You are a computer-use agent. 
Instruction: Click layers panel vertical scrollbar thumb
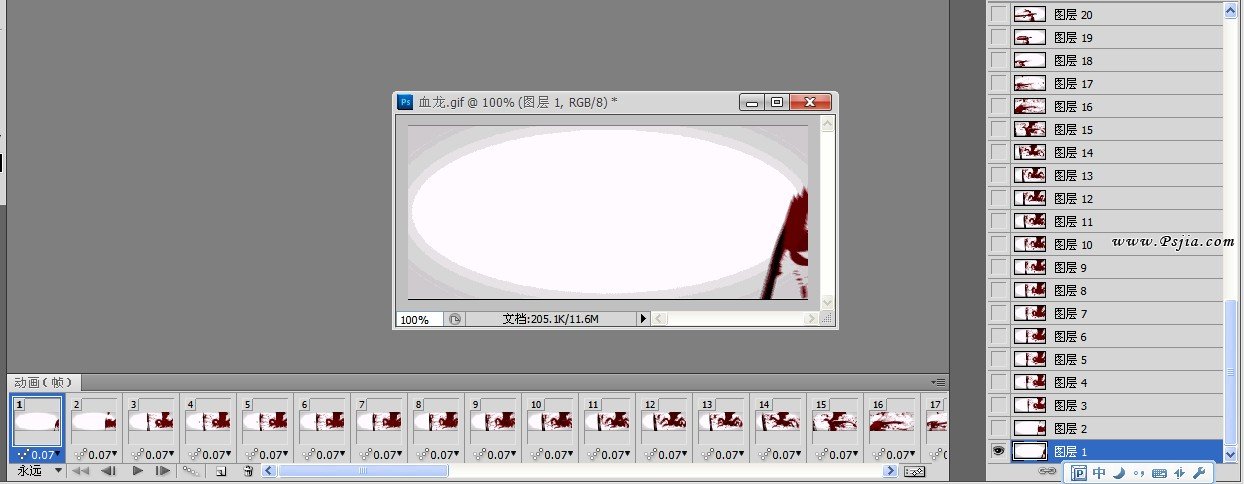(x=1232, y=371)
